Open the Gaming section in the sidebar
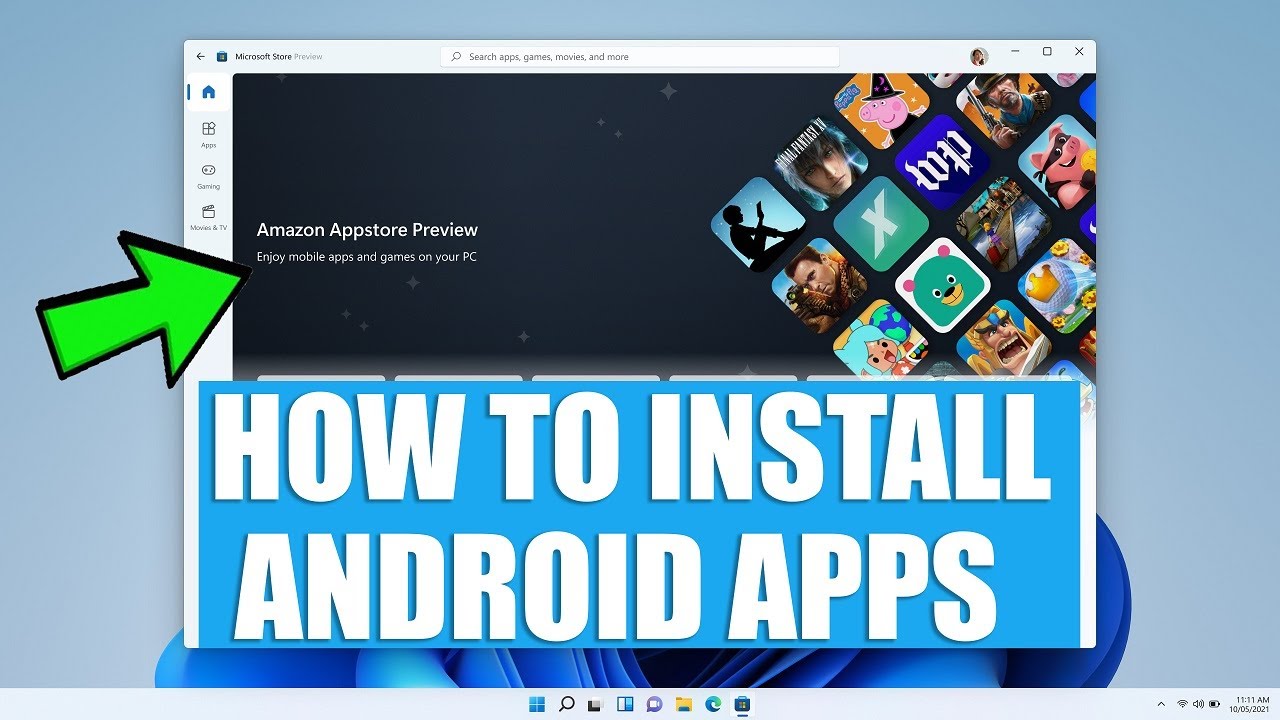The height and width of the screenshot is (720, 1280). (x=208, y=175)
